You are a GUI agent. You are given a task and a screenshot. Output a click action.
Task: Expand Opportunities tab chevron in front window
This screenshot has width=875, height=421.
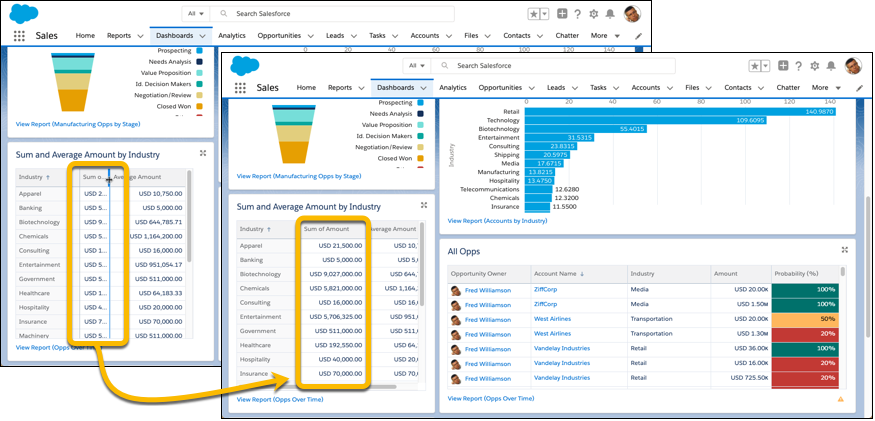(x=531, y=88)
